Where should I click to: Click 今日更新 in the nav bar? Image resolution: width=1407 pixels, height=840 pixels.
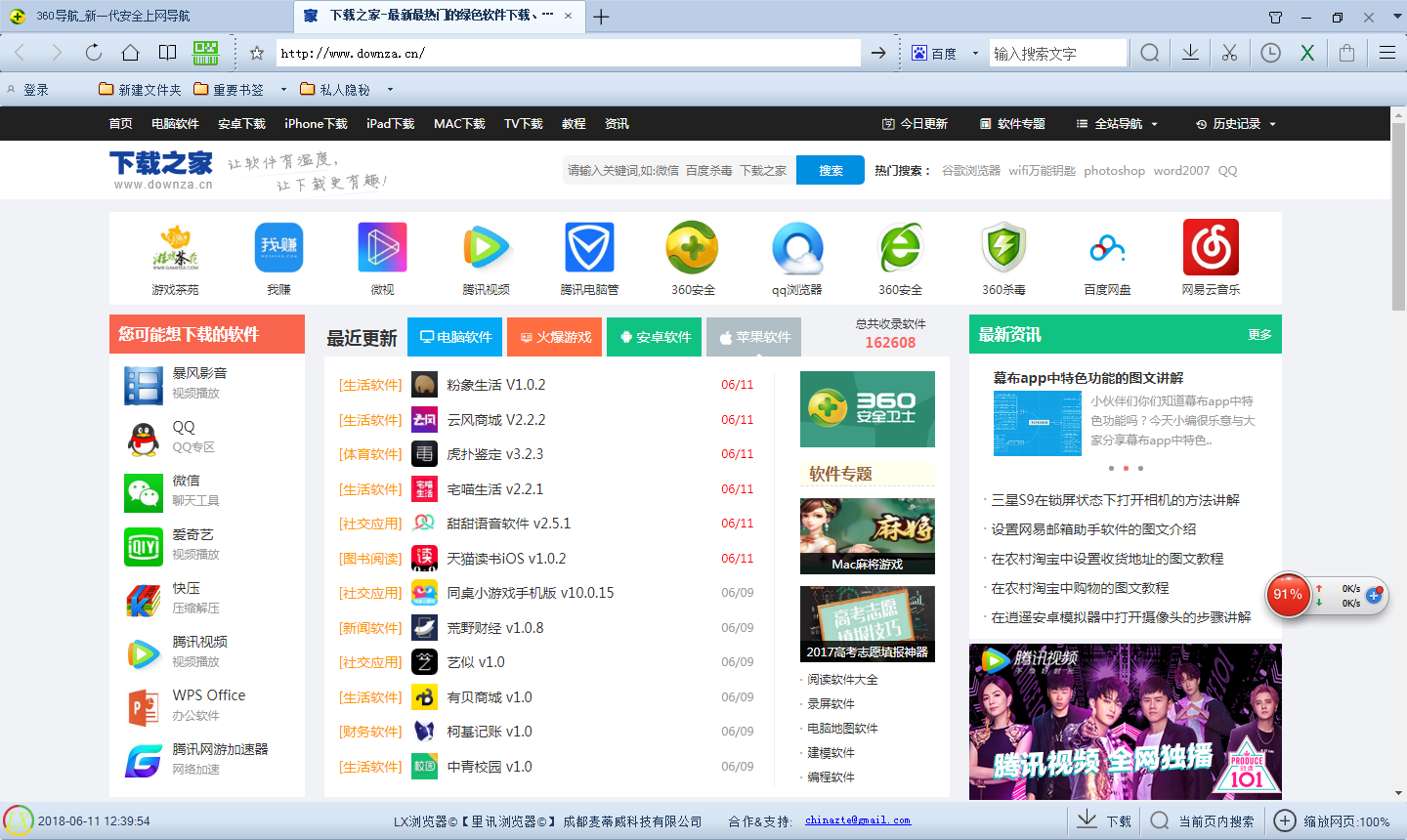[915, 124]
